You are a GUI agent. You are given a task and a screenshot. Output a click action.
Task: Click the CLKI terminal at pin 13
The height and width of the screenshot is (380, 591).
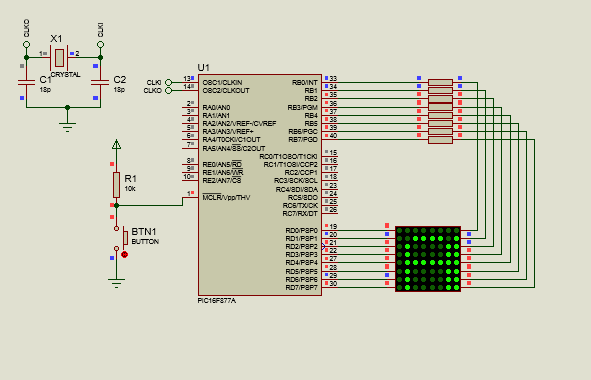(x=168, y=83)
